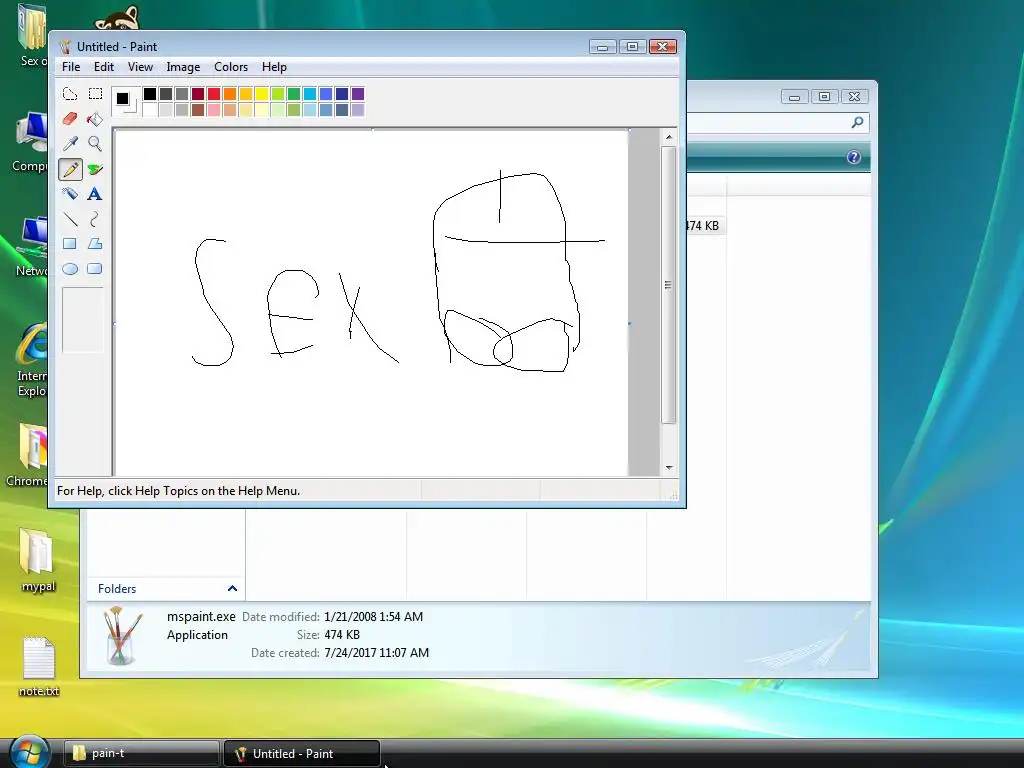1024x768 pixels.
Task: Choose the Fill With Color bucket tool
Action: pos(95,119)
